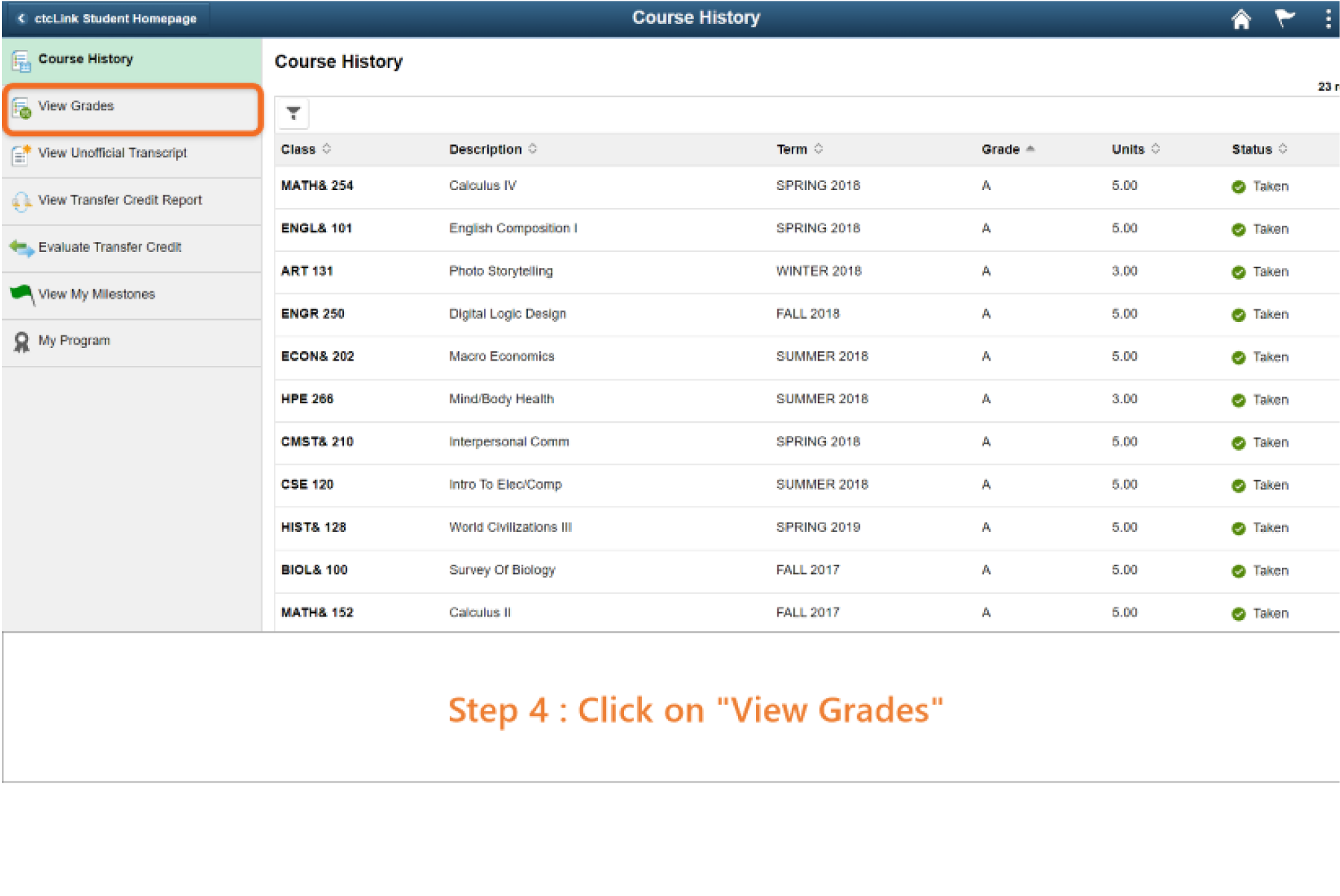
Task: Sort table by Class column arrows
Action: point(327,149)
